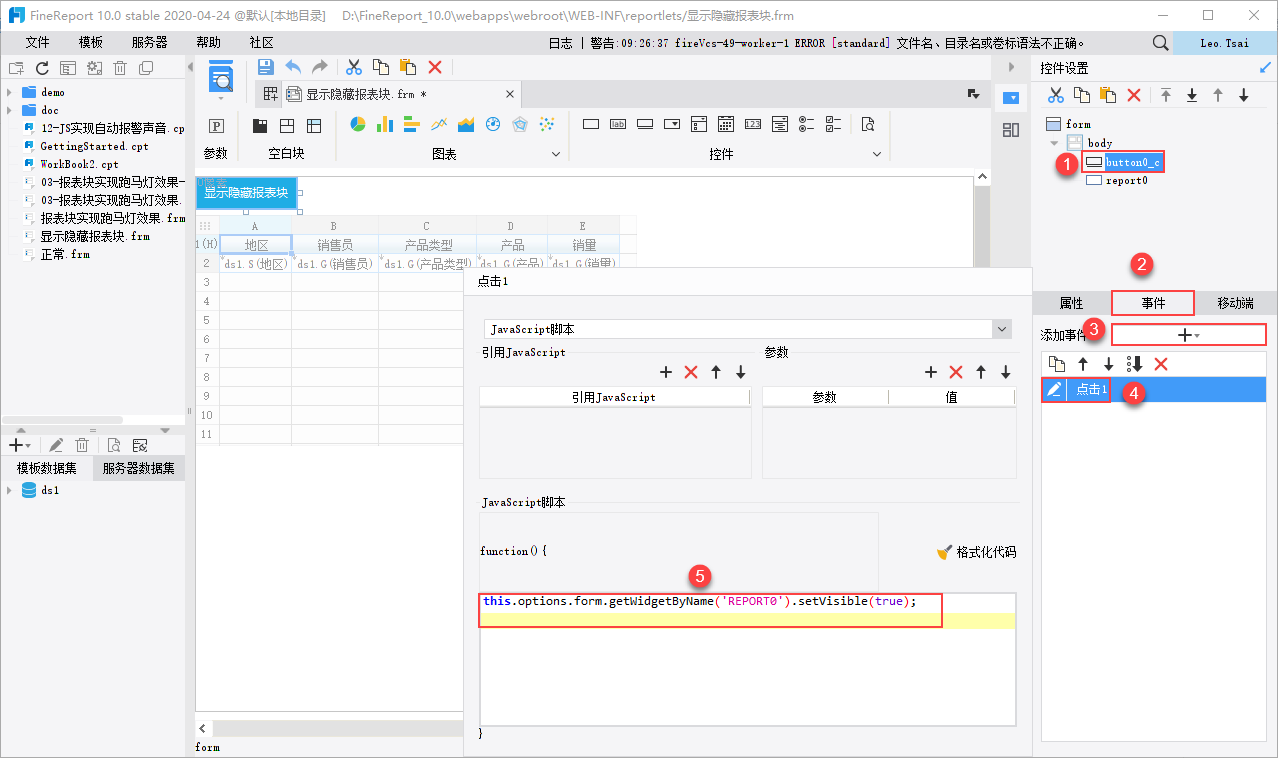Screen dimensions: 1278x758
Task: Select button0_c in widget tree
Action: [x=1124, y=161]
